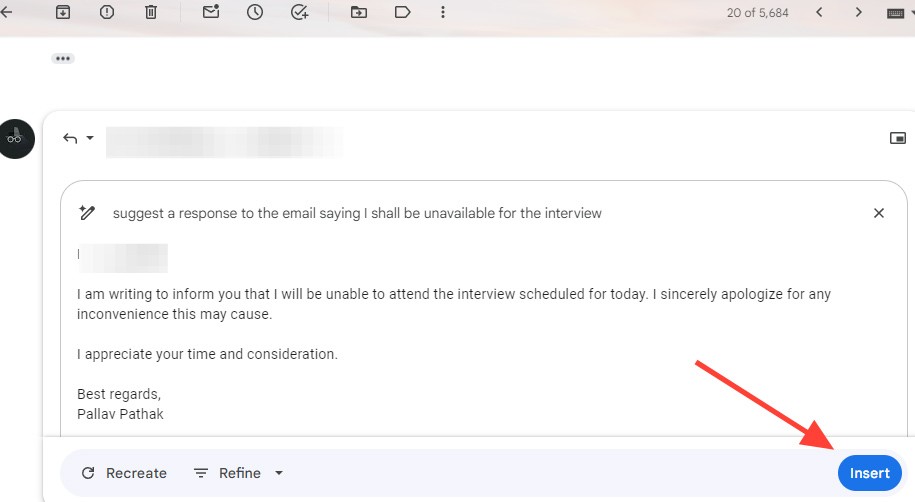Mark the email as unread
The height and width of the screenshot is (502, 915).
pos(211,12)
